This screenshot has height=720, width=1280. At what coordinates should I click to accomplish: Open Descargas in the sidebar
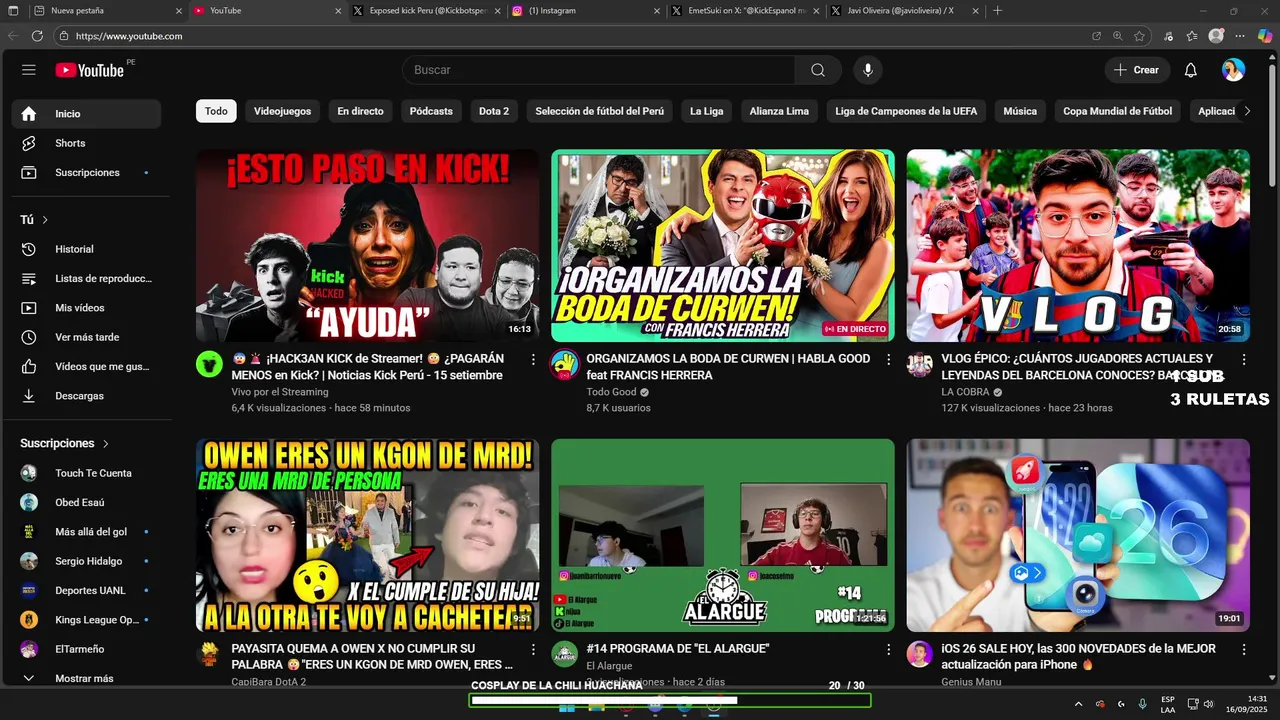coord(86,396)
